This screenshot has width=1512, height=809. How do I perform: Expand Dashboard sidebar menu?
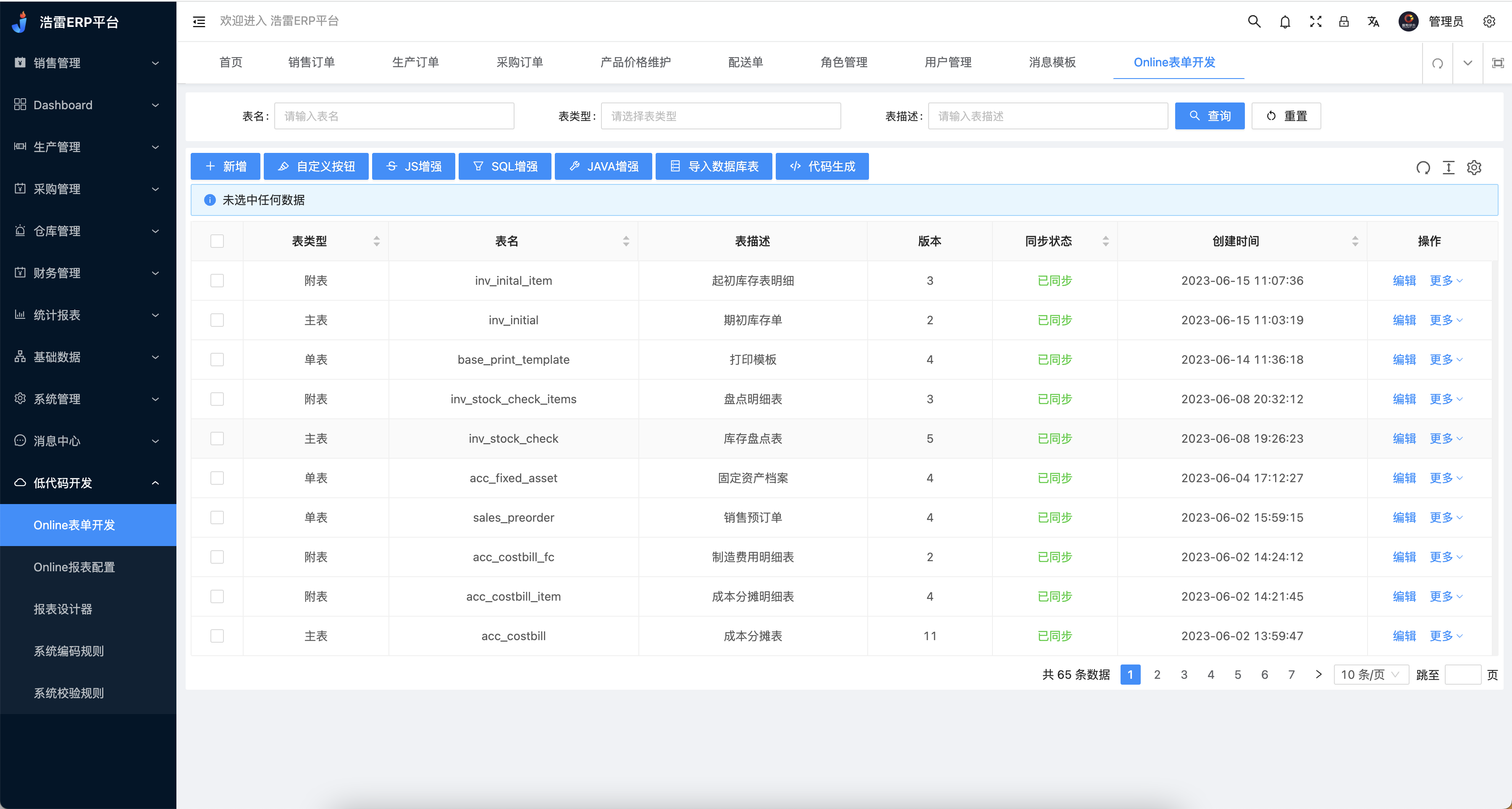click(x=88, y=105)
